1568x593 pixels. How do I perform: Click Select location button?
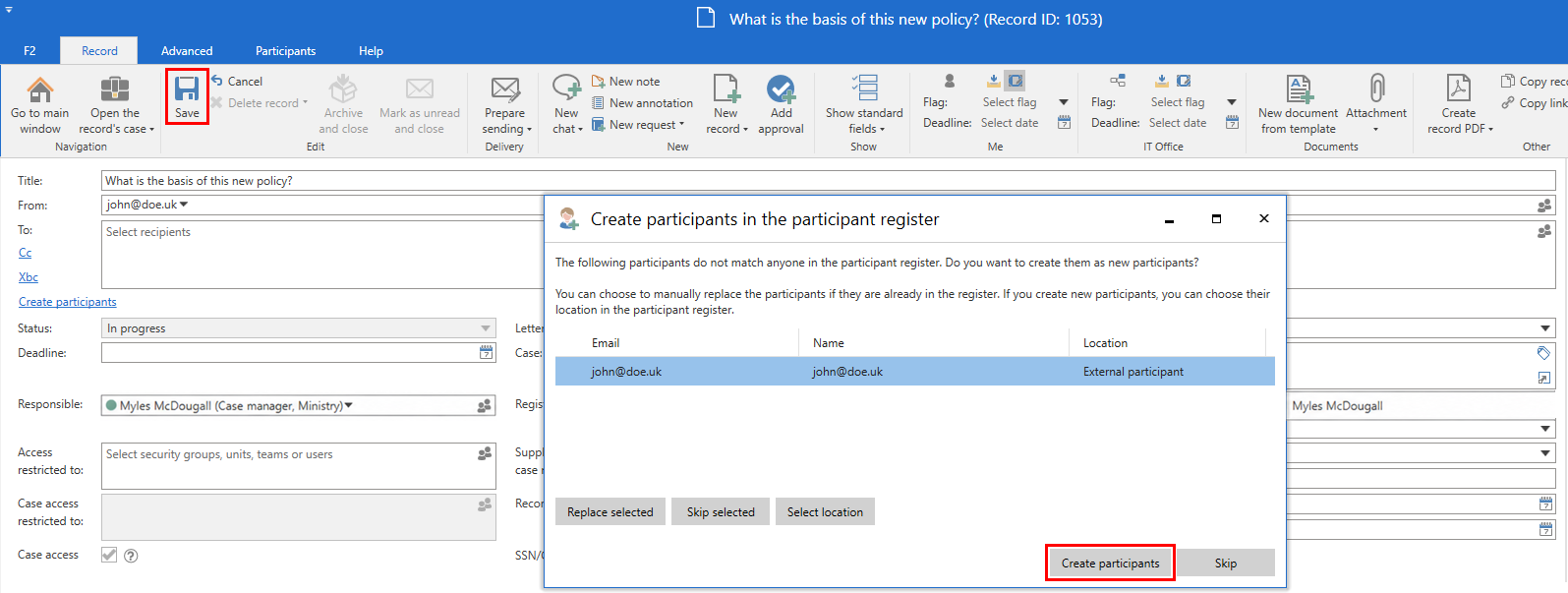825,512
